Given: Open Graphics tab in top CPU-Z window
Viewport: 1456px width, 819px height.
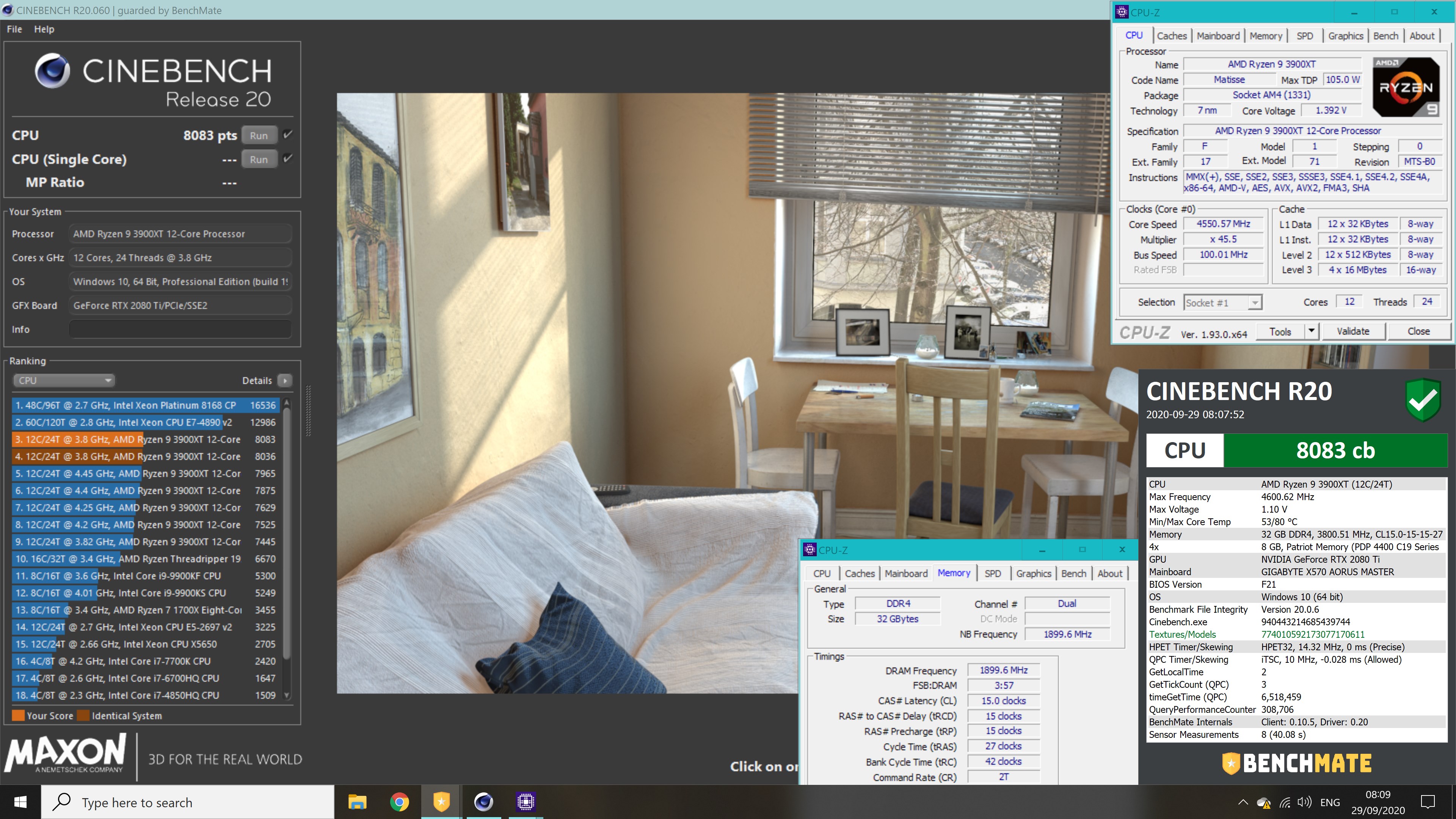Looking at the screenshot, I should tap(1345, 36).
